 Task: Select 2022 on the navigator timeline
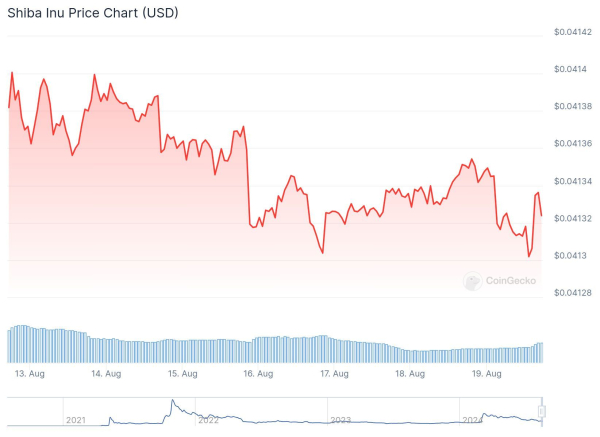208,421
